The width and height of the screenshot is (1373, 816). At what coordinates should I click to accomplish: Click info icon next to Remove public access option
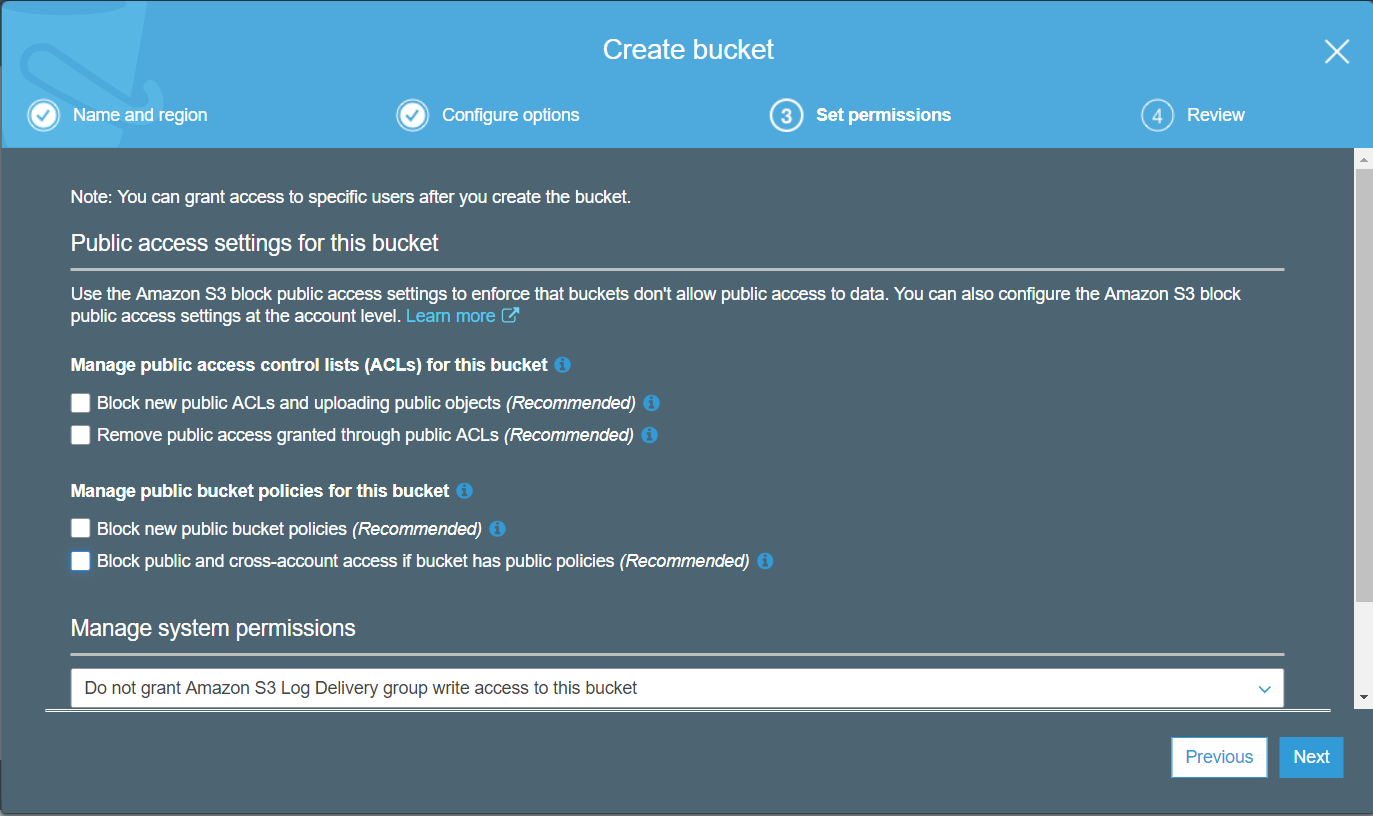649,435
